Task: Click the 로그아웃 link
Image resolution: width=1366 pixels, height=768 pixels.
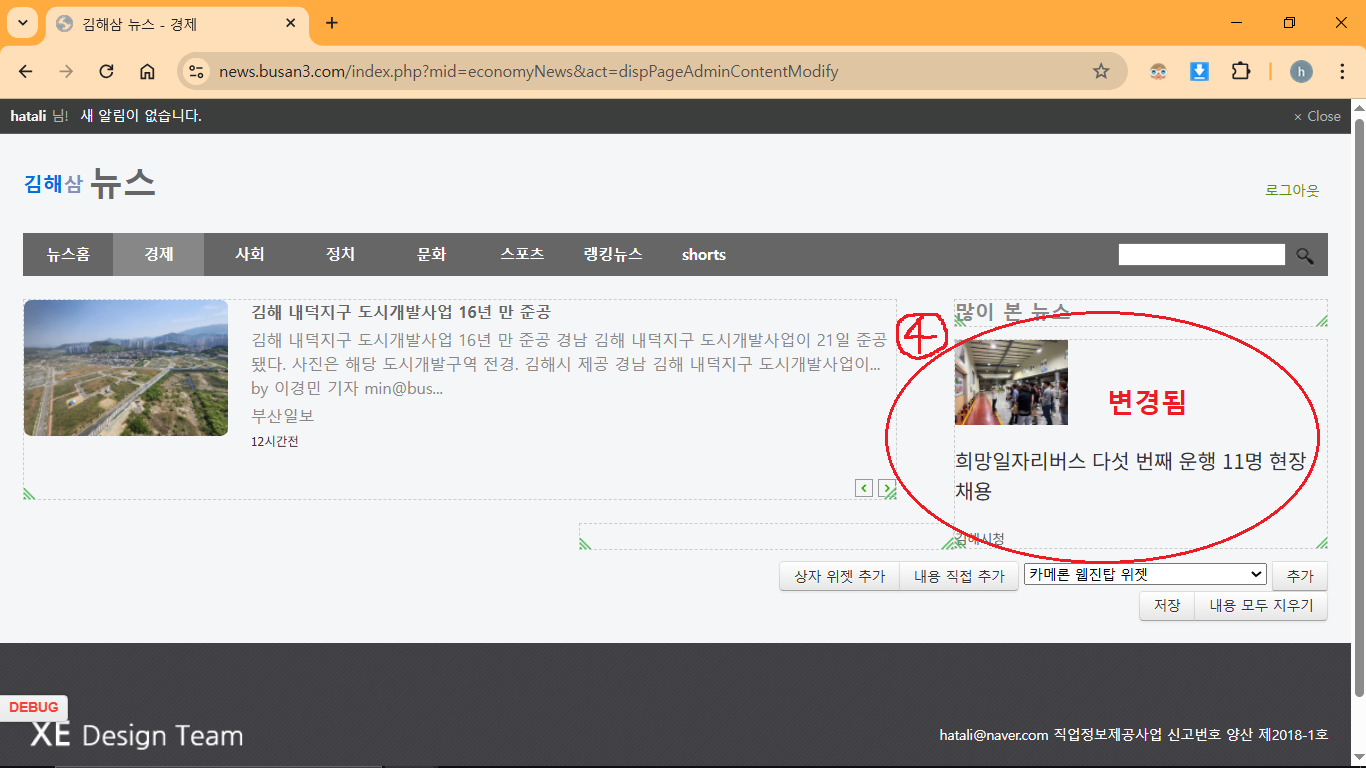Action: coord(1292,190)
